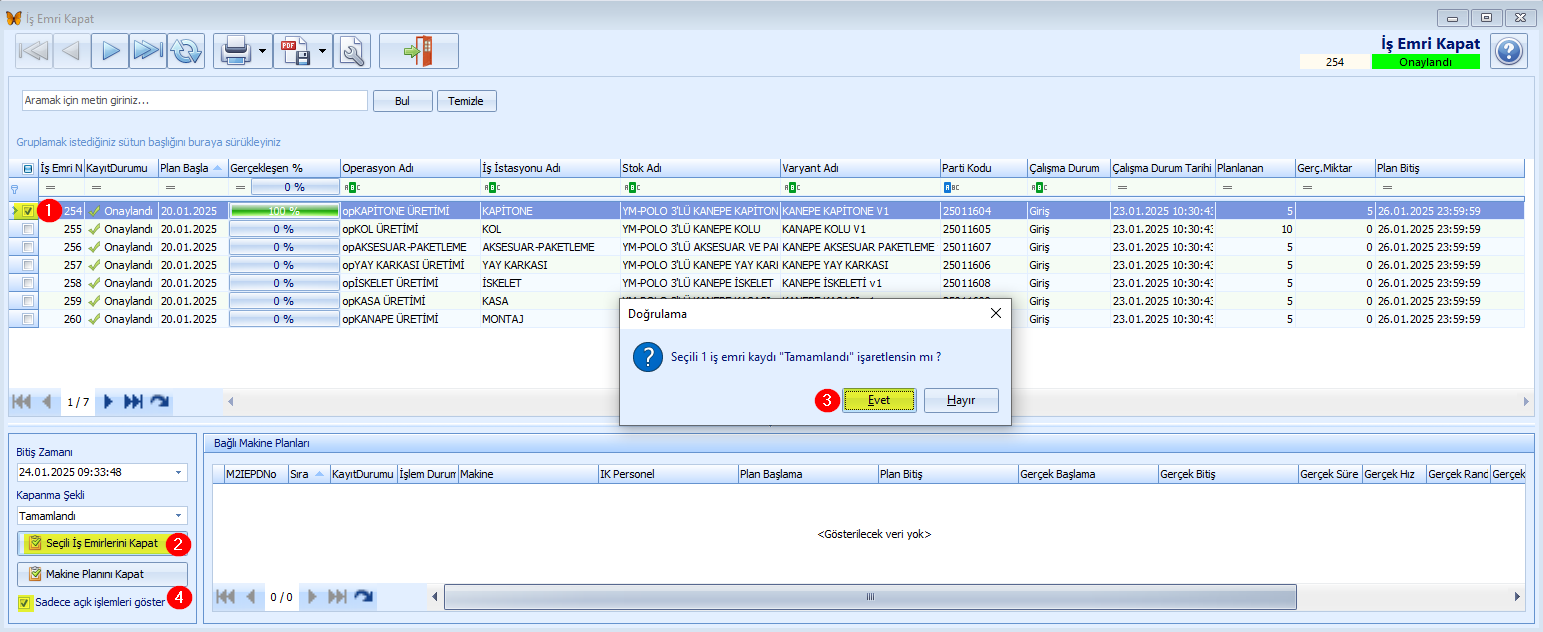Click the refresh icon in top toolbar
Image resolution: width=1543 pixels, height=632 pixels.
(185, 51)
